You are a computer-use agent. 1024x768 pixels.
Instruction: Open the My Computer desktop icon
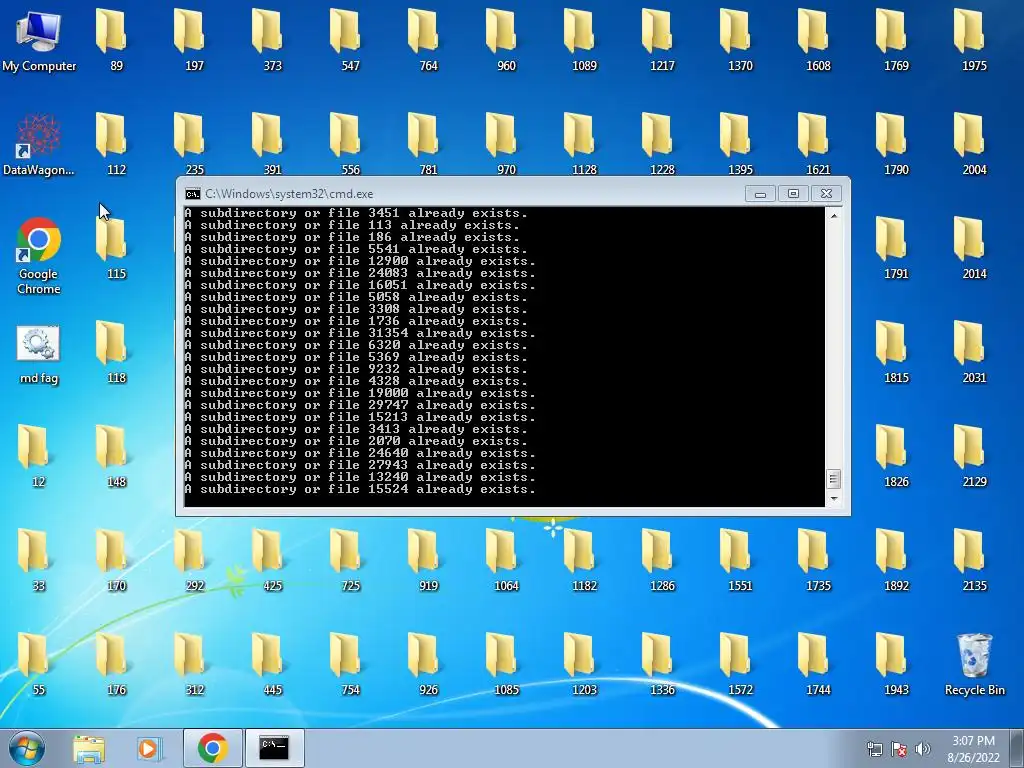[39, 40]
